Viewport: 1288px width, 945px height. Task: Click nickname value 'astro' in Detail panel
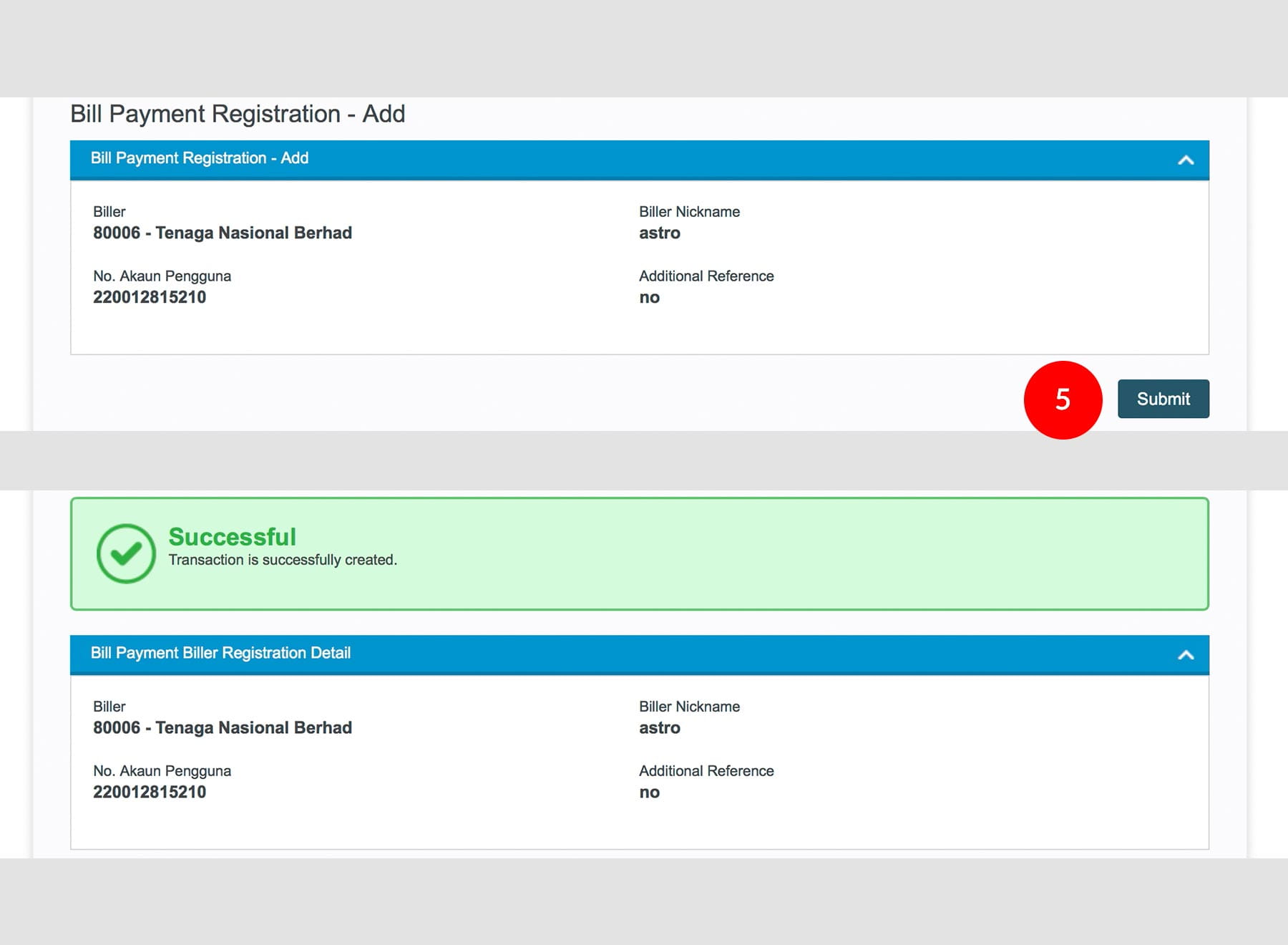pos(659,727)
